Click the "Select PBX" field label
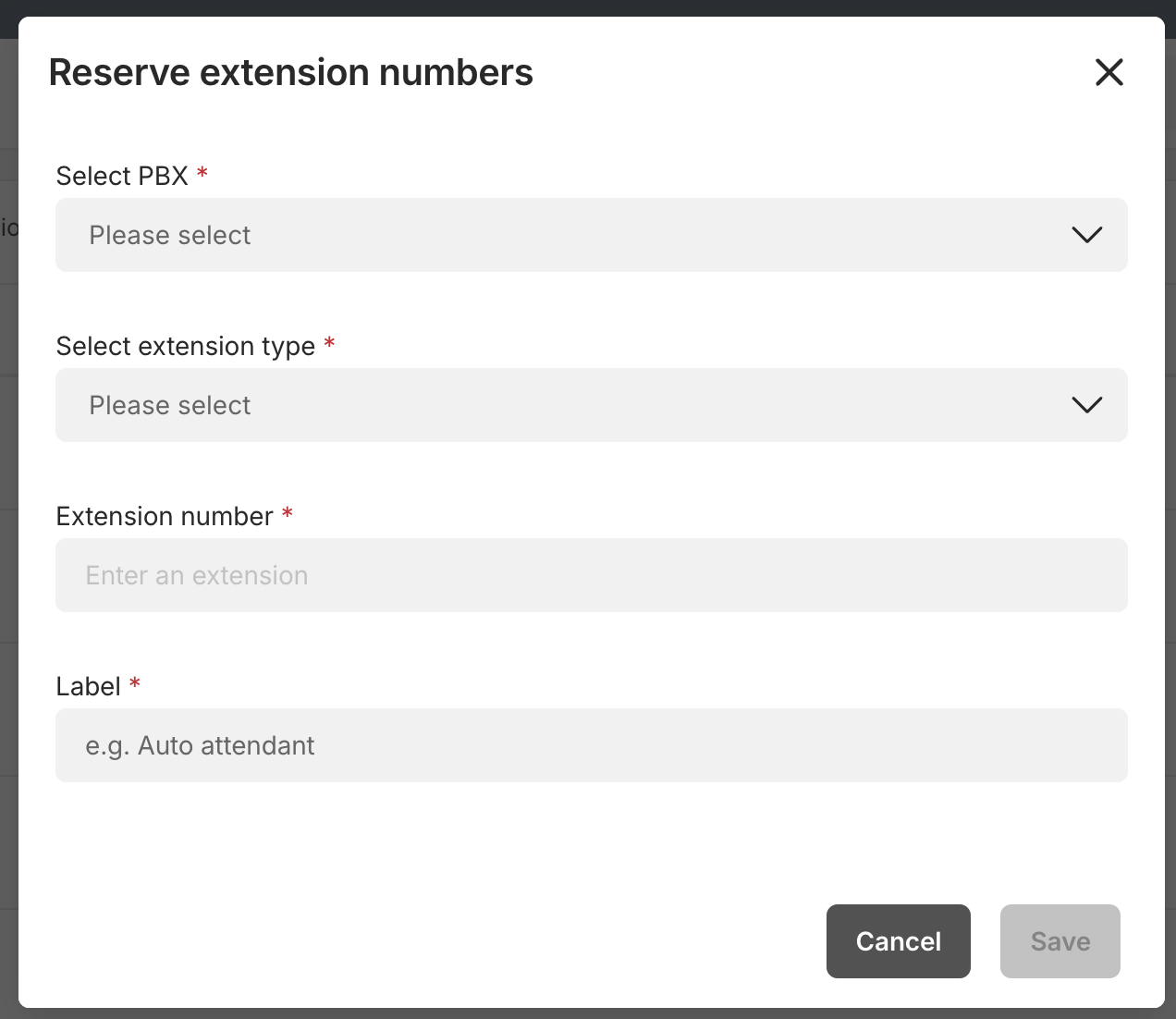 pos(122,176)
